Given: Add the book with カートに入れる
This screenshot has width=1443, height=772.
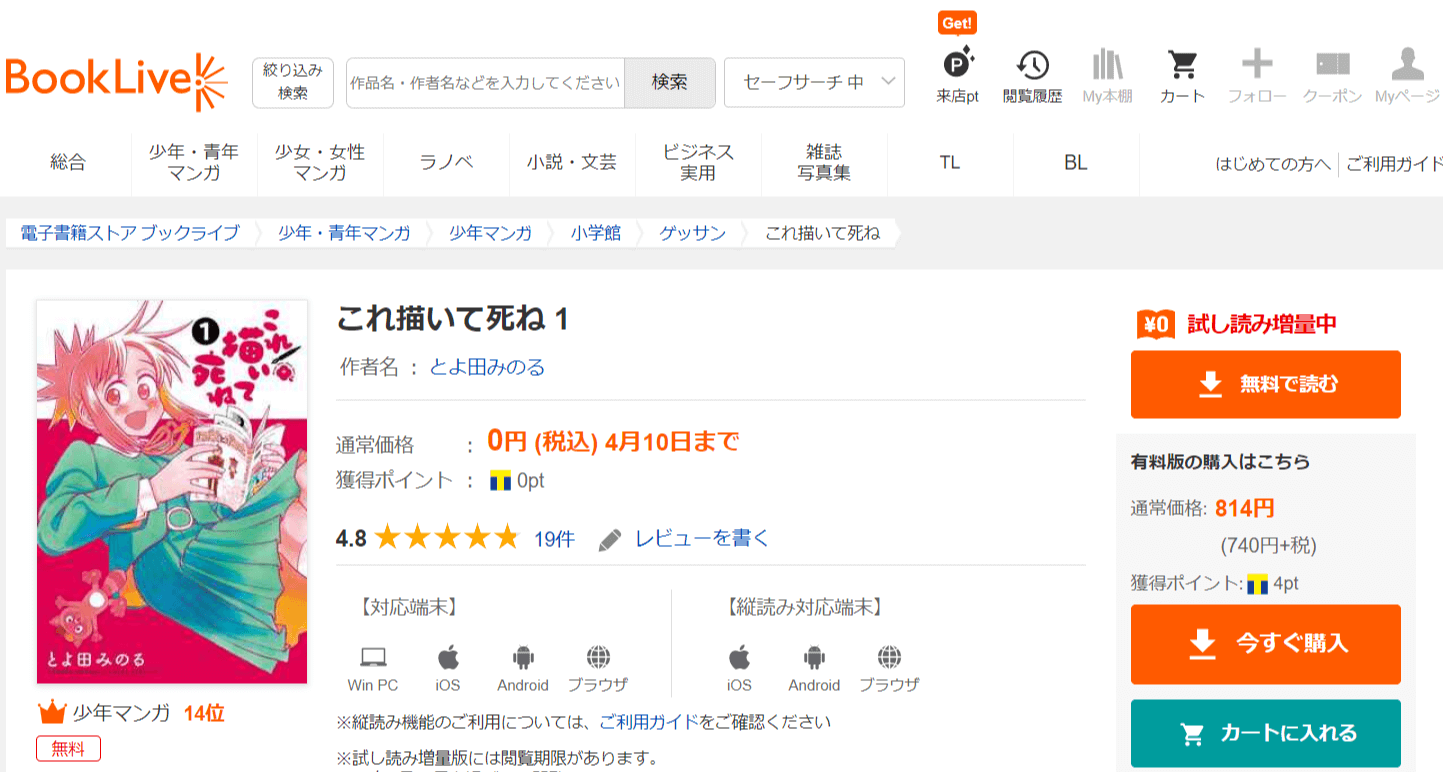Looking at the screenshot, I should point(1265,733).
